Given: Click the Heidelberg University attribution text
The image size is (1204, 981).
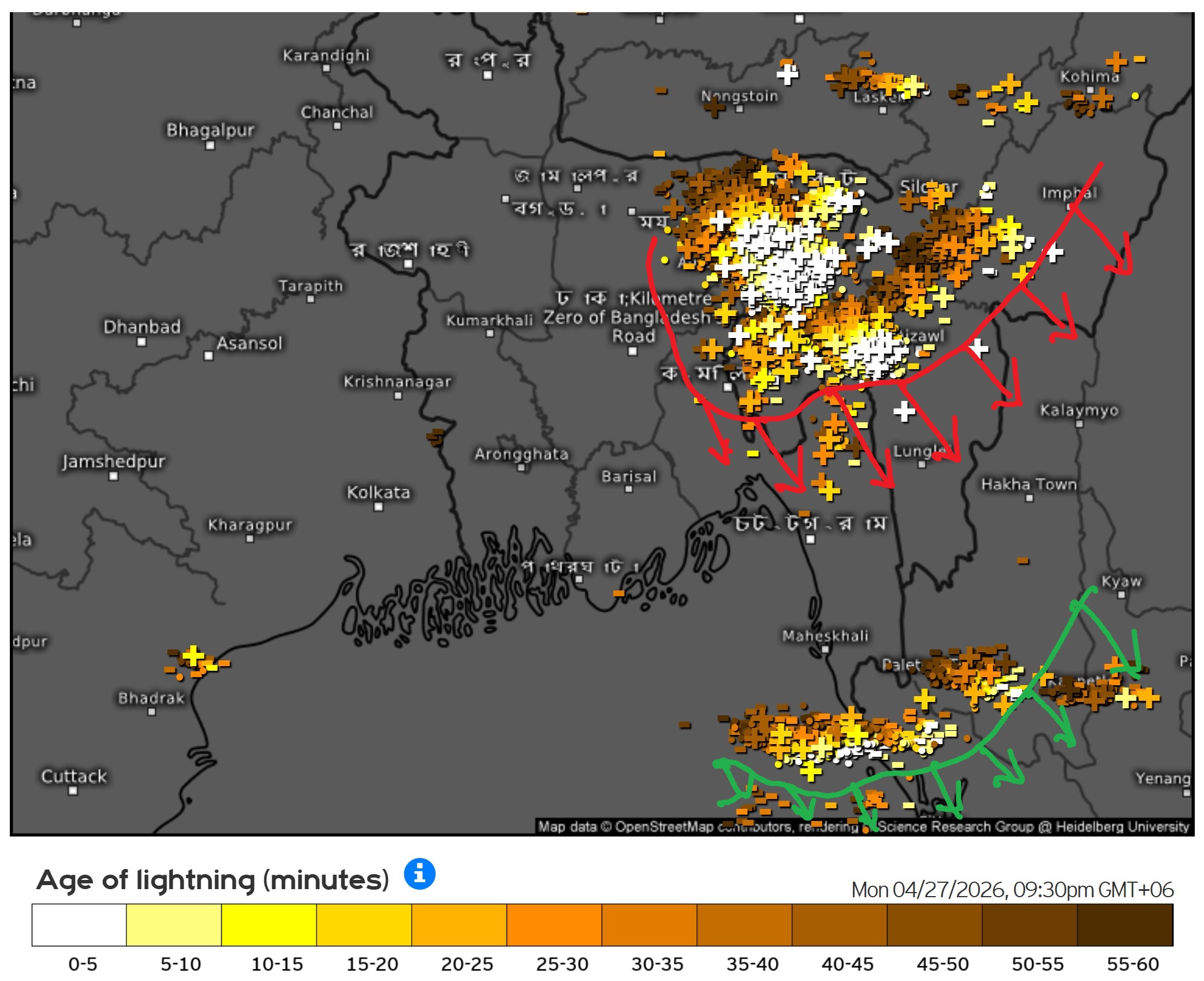Looking at the screenshot, I should click(x=1122, y=827).
